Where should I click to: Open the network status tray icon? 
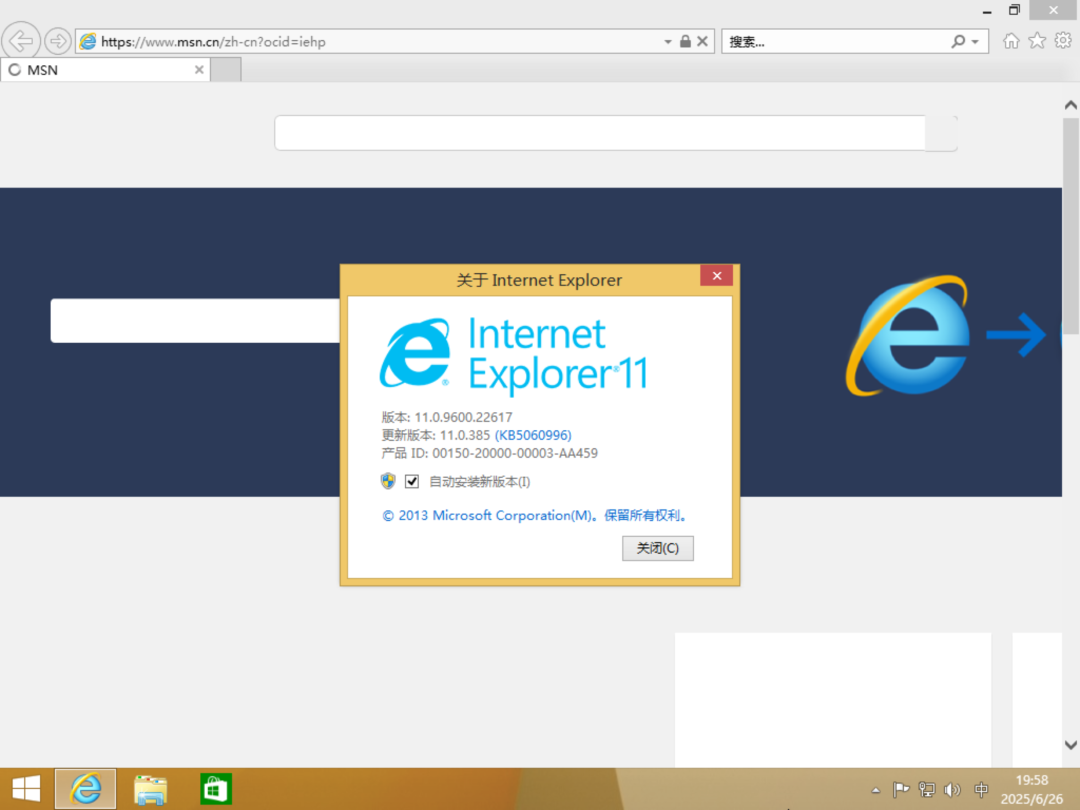(926, 789)
